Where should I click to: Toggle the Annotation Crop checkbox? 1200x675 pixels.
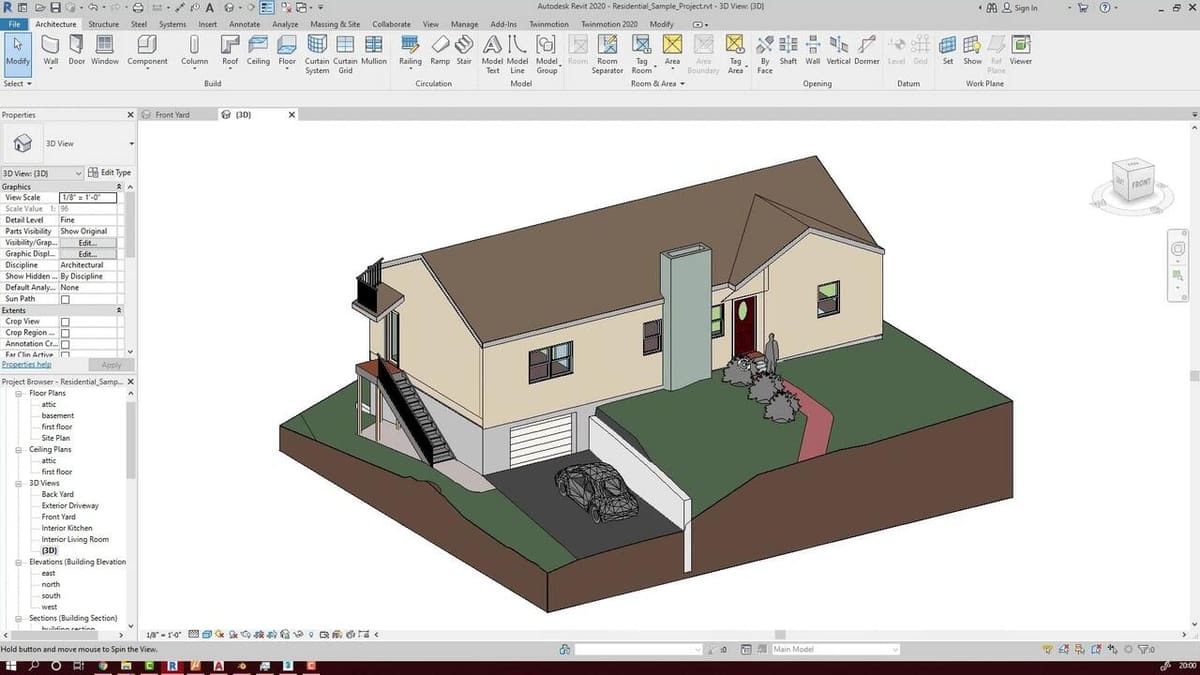65,344
